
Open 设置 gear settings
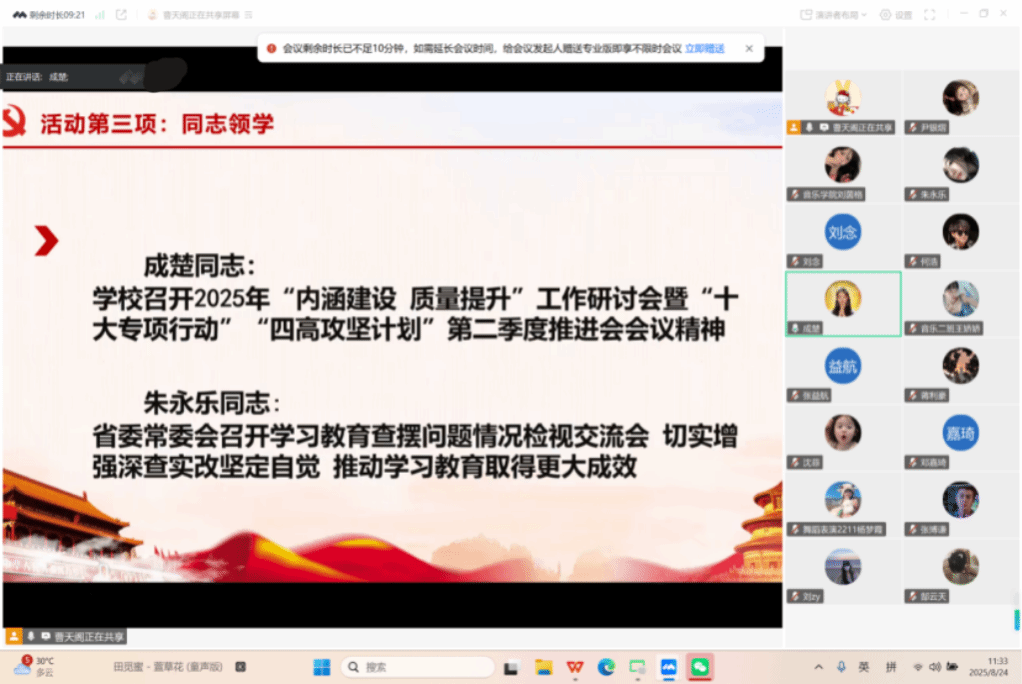click(897, 15)
